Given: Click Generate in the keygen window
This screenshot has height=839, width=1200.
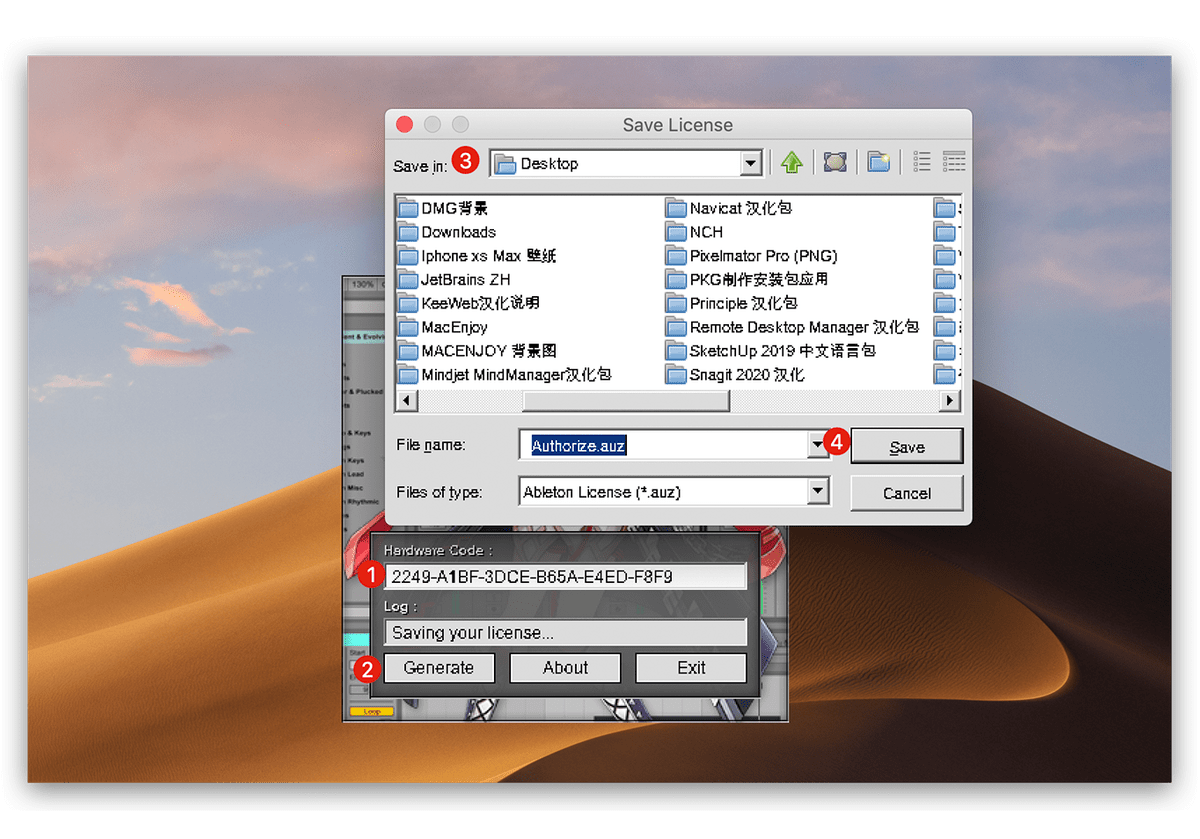Looking at the screenshot, I should 439,668.
